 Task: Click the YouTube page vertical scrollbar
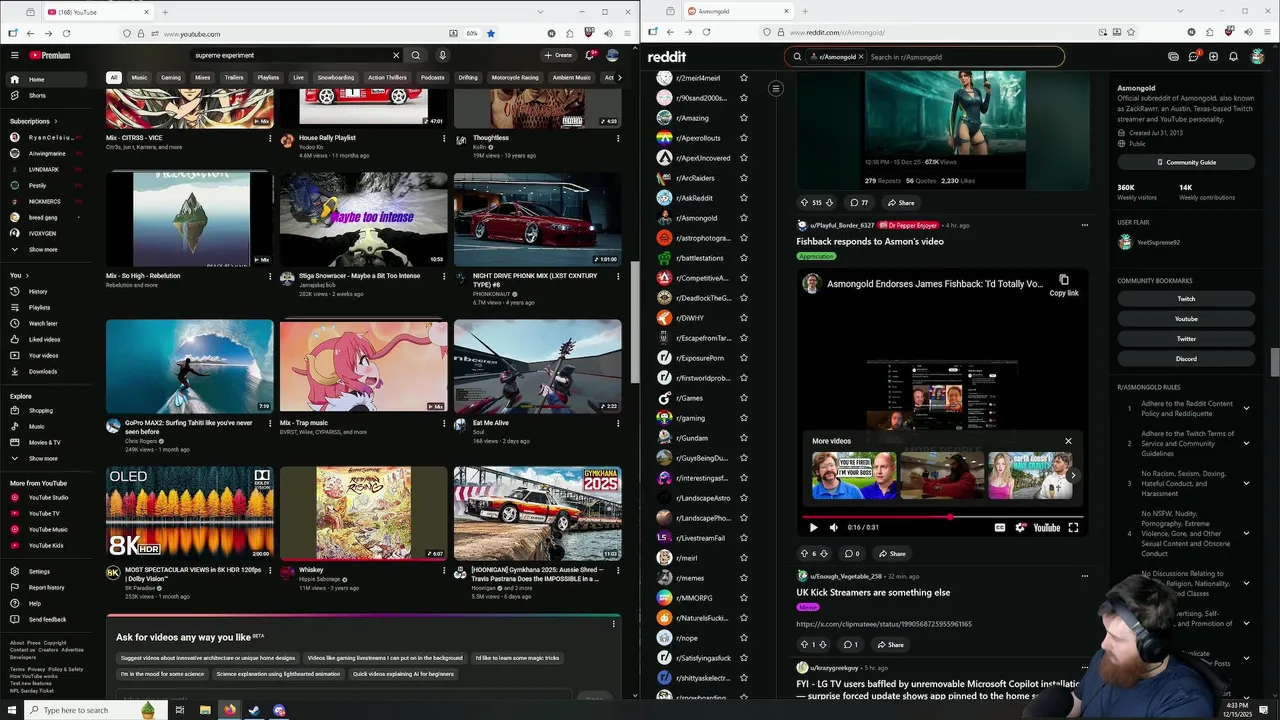[x=635, y=320]
